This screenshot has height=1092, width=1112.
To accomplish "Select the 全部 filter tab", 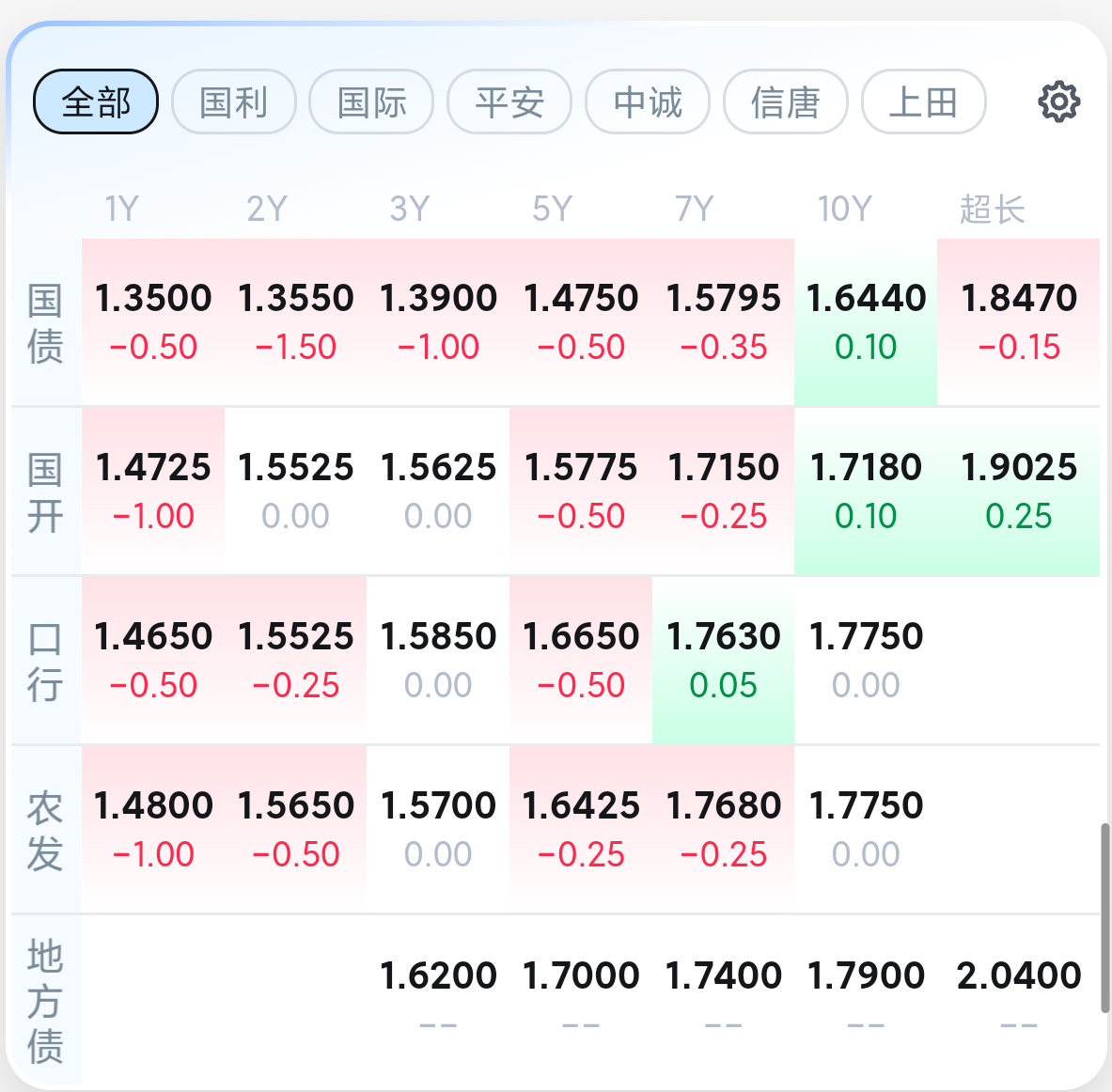I will point(96,102).
